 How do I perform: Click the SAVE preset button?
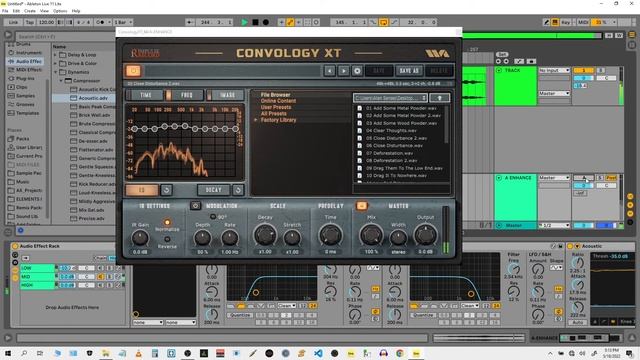379,71
